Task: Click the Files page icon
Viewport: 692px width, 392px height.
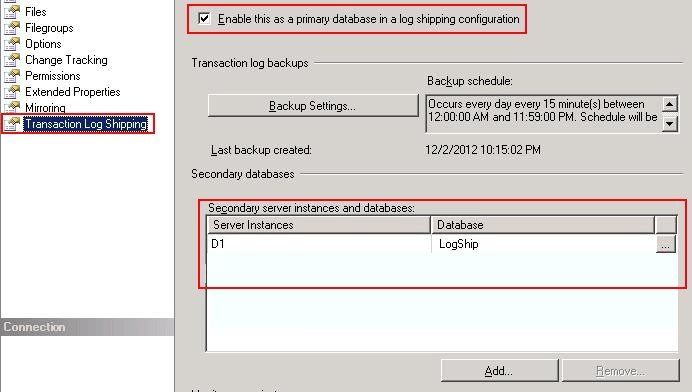Action: 12,11
